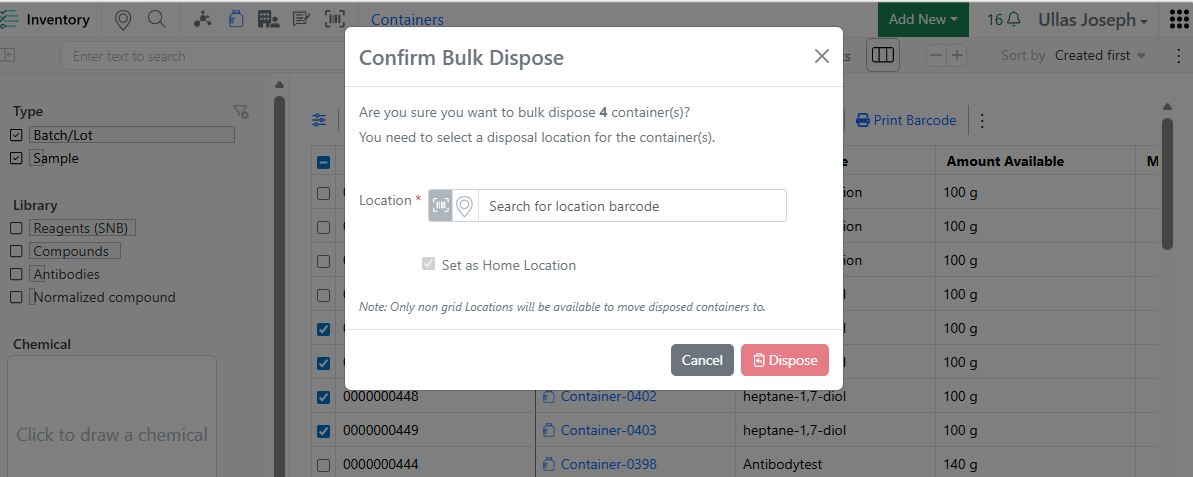
Task: Open the nine-dot apps grid launcher
Action: click(x=1179, y=20)
